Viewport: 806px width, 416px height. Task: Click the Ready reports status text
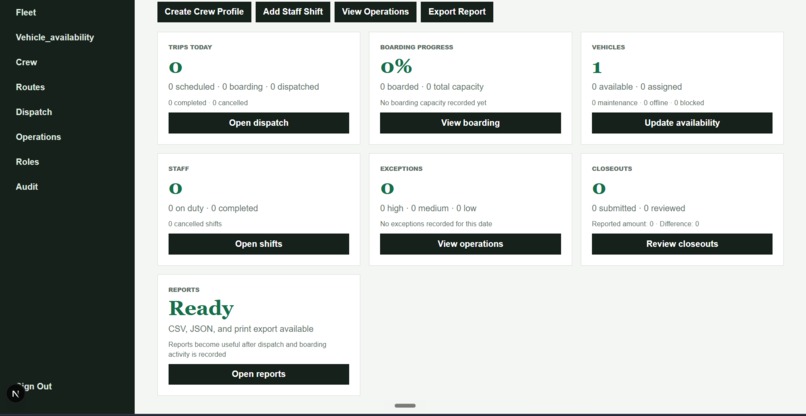pos(201,309)
